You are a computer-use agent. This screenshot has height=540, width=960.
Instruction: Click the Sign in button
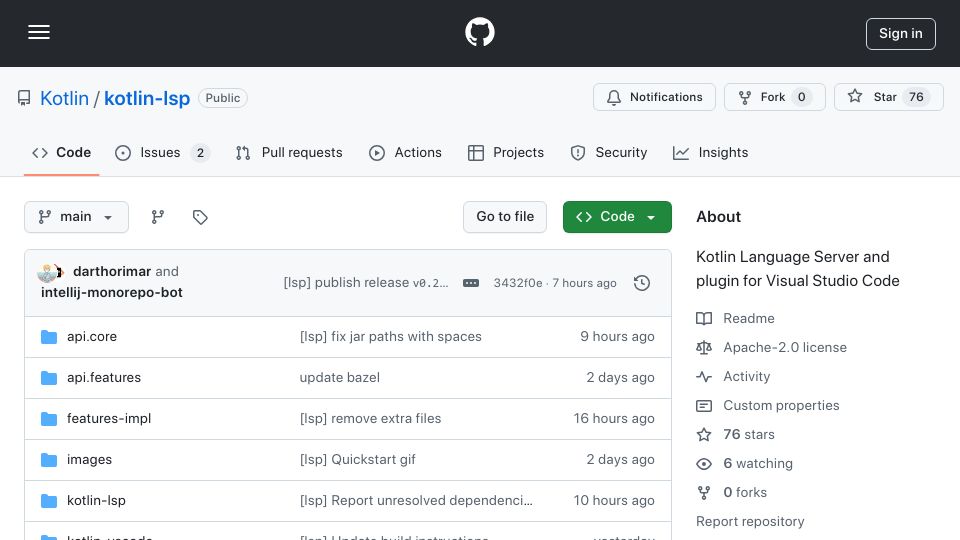[x=900, y=34]
